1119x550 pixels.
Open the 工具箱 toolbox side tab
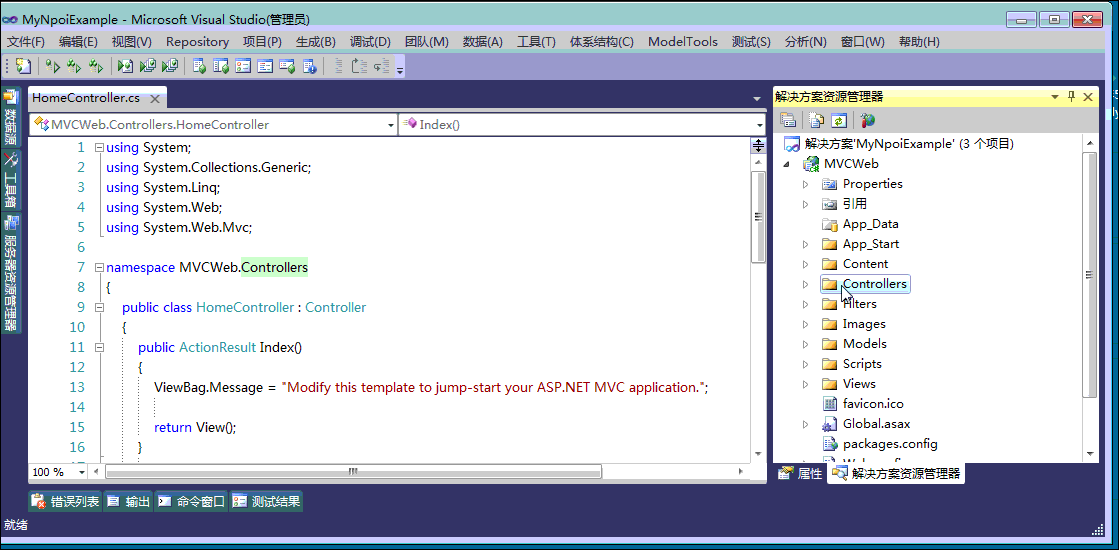11,180
